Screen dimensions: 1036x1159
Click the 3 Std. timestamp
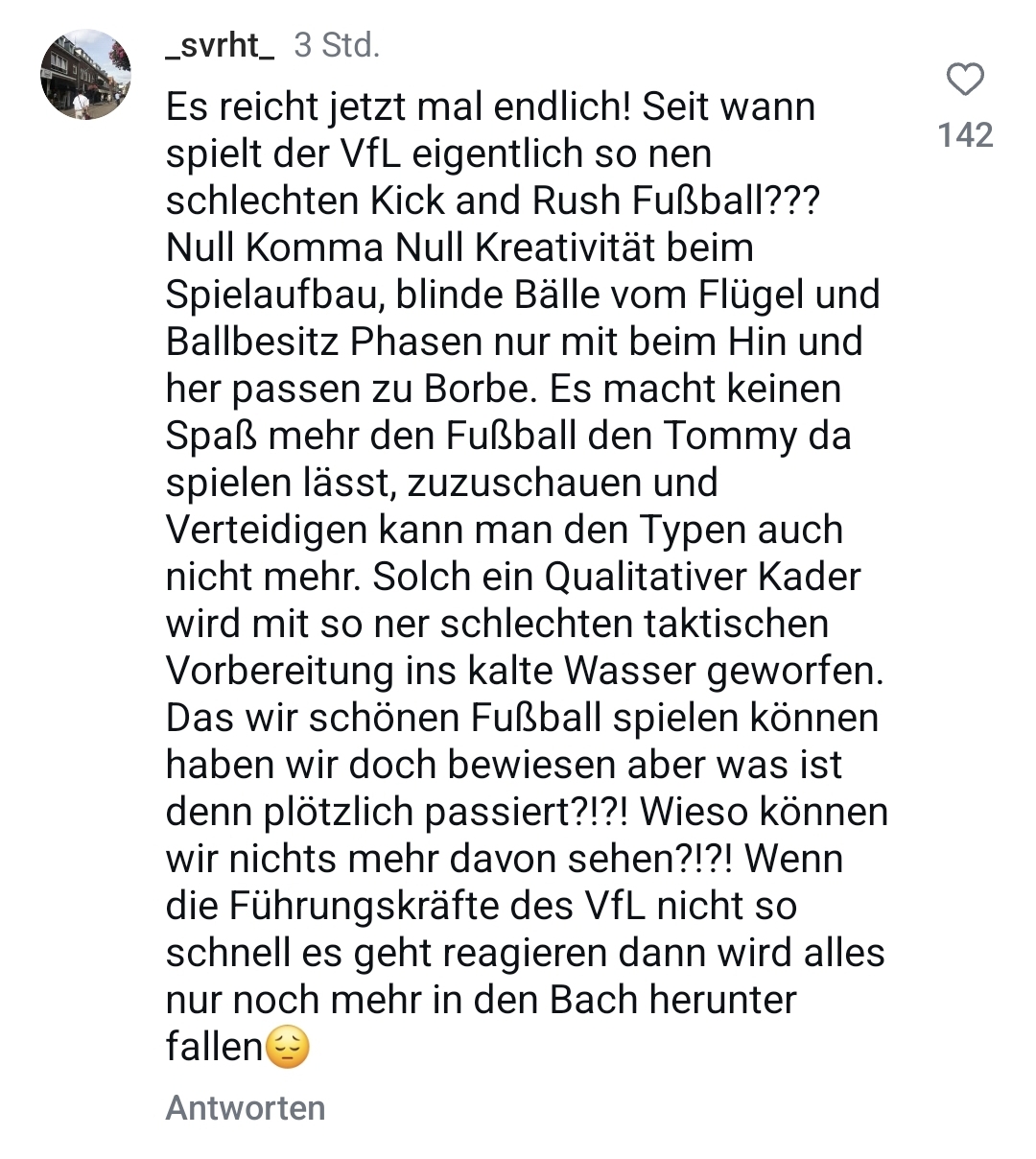coord(337,45)
